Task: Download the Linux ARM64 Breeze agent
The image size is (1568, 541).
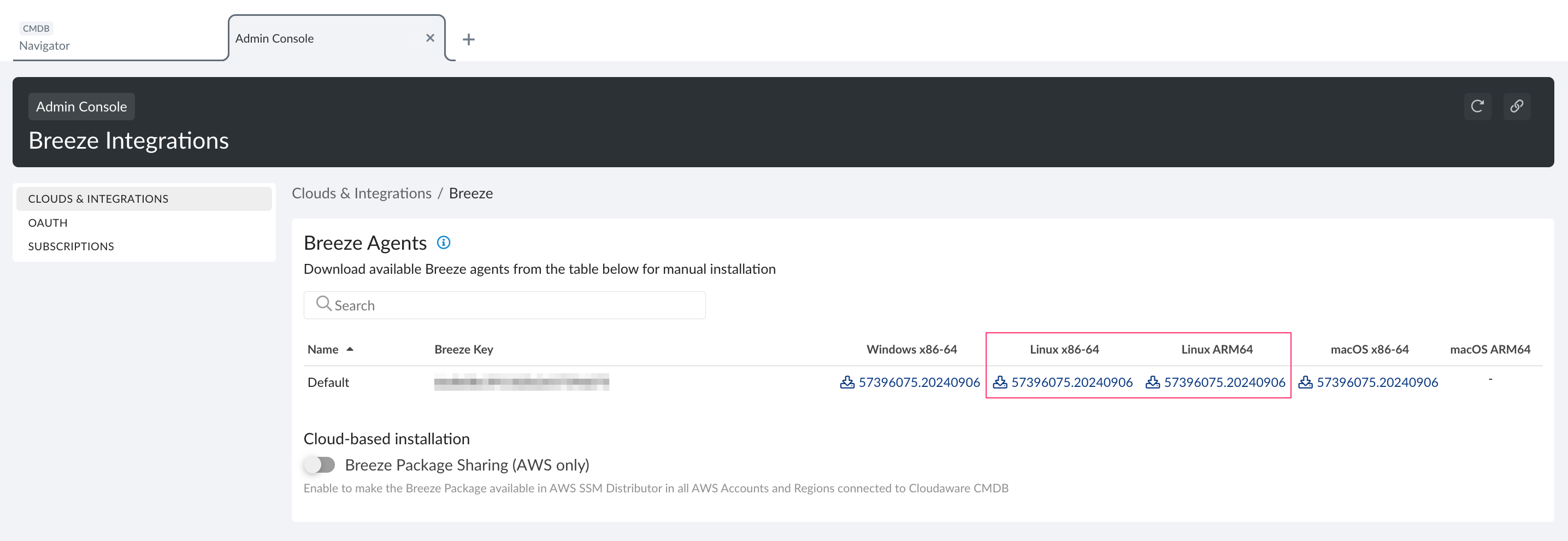Action: (1217, 382)
